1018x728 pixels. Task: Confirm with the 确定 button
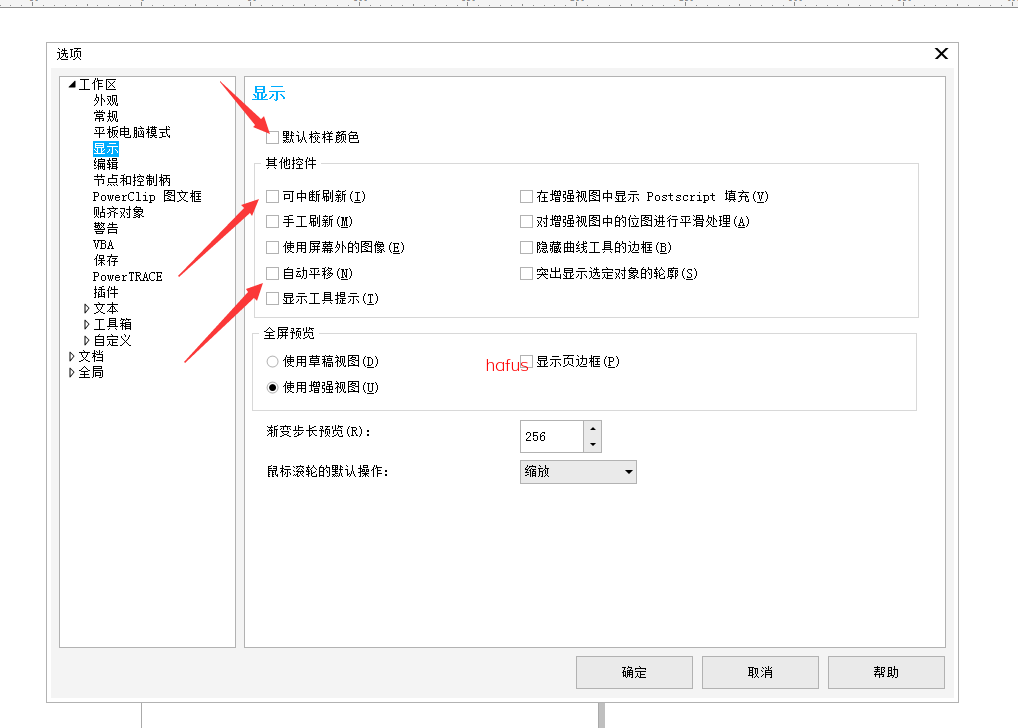coord(634,672)
